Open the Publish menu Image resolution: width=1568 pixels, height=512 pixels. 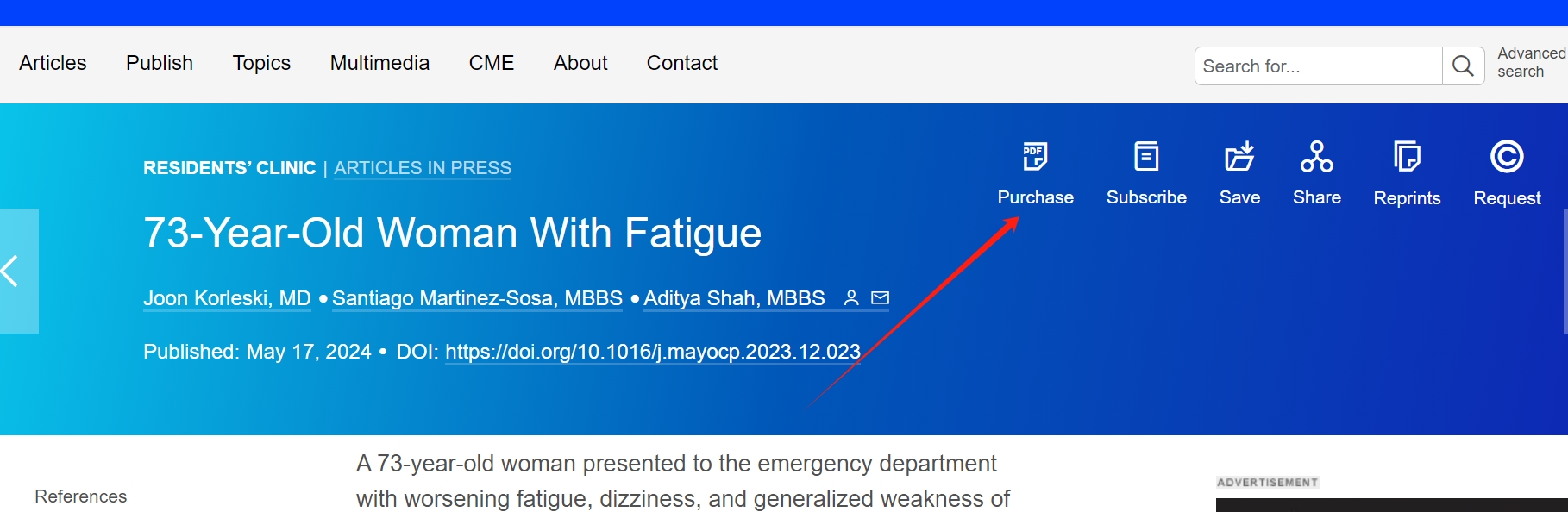pos(160,63)
